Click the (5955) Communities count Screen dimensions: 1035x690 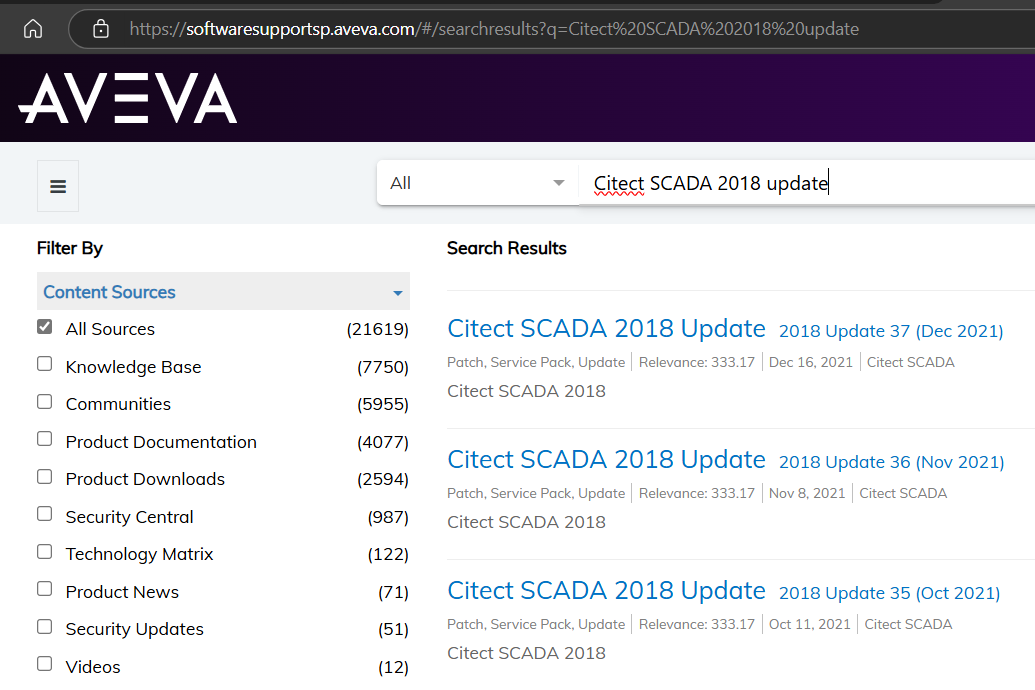pyautogui.click(x=383, y=404)
